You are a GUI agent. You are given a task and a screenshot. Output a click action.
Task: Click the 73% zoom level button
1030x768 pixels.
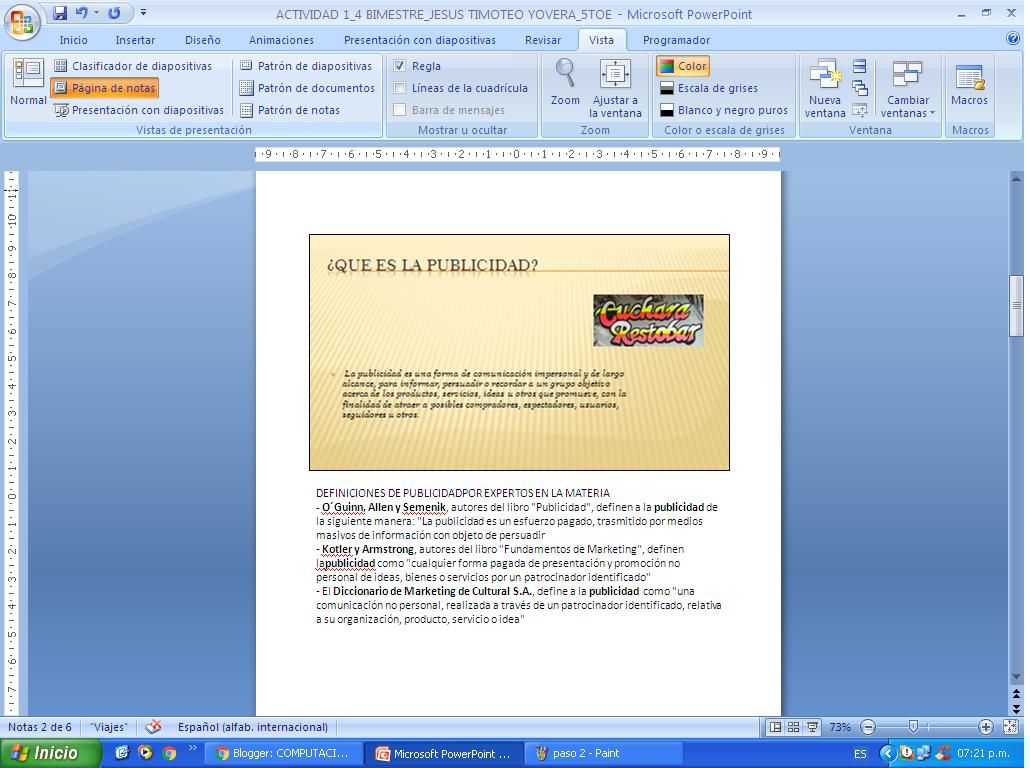tap(840, 727)
